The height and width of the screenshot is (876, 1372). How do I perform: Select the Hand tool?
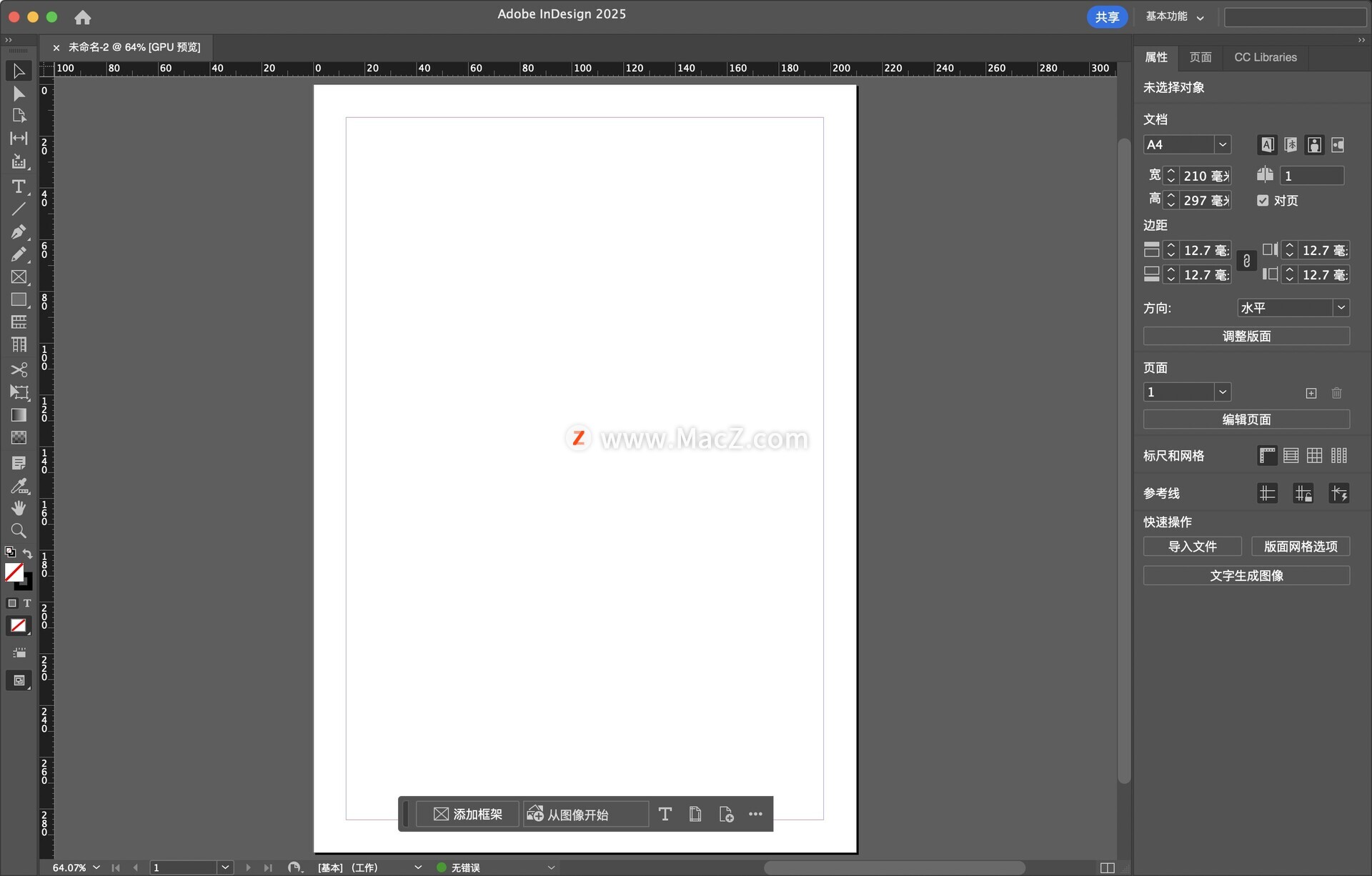19,508
